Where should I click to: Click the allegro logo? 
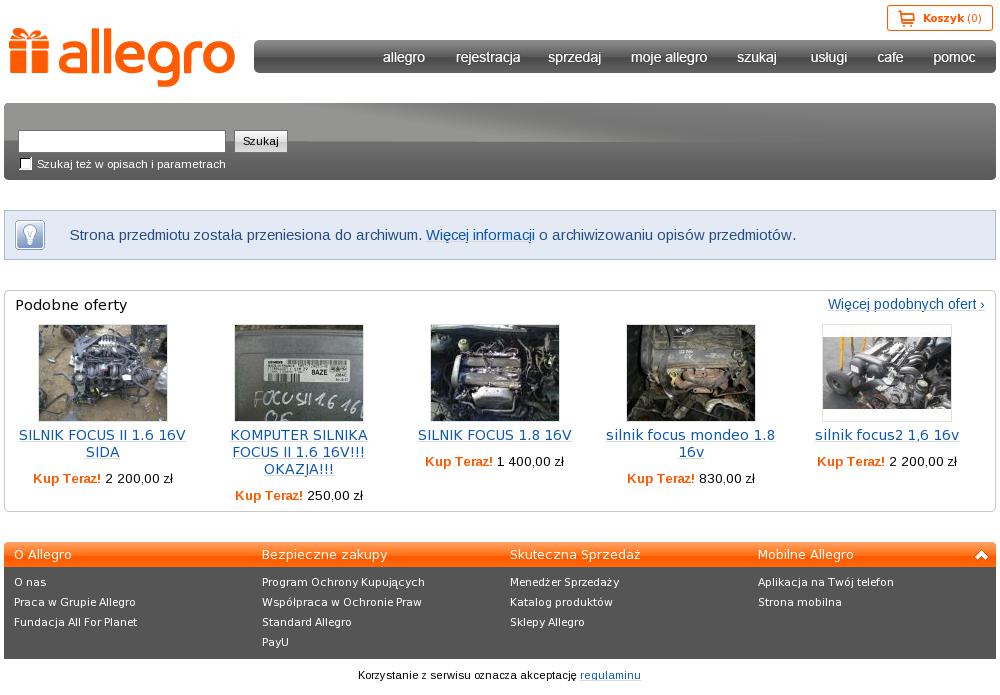point(122,57)
